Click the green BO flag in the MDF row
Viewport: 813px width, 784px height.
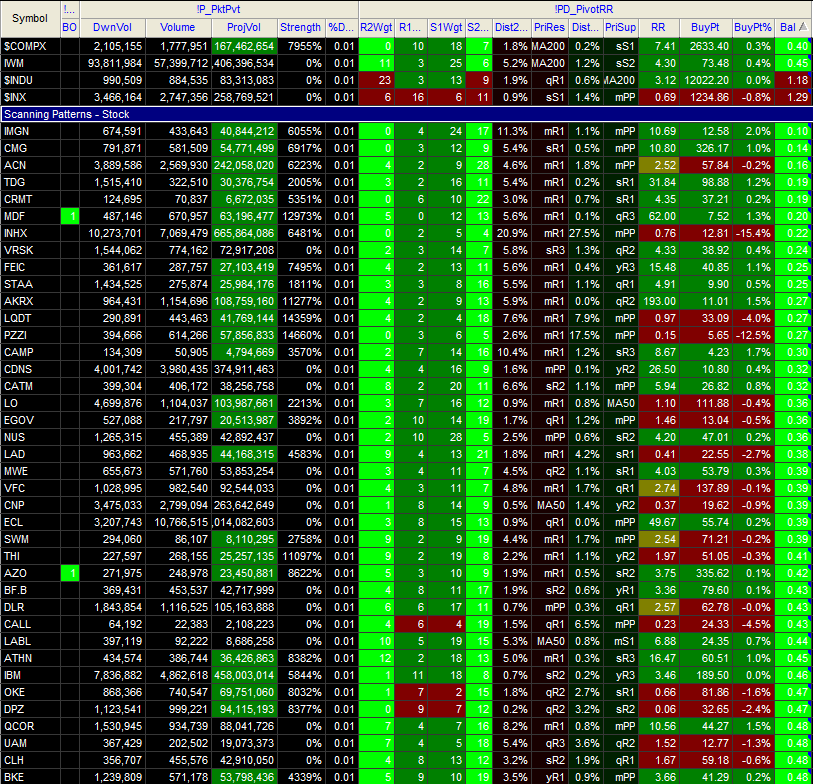70,216
